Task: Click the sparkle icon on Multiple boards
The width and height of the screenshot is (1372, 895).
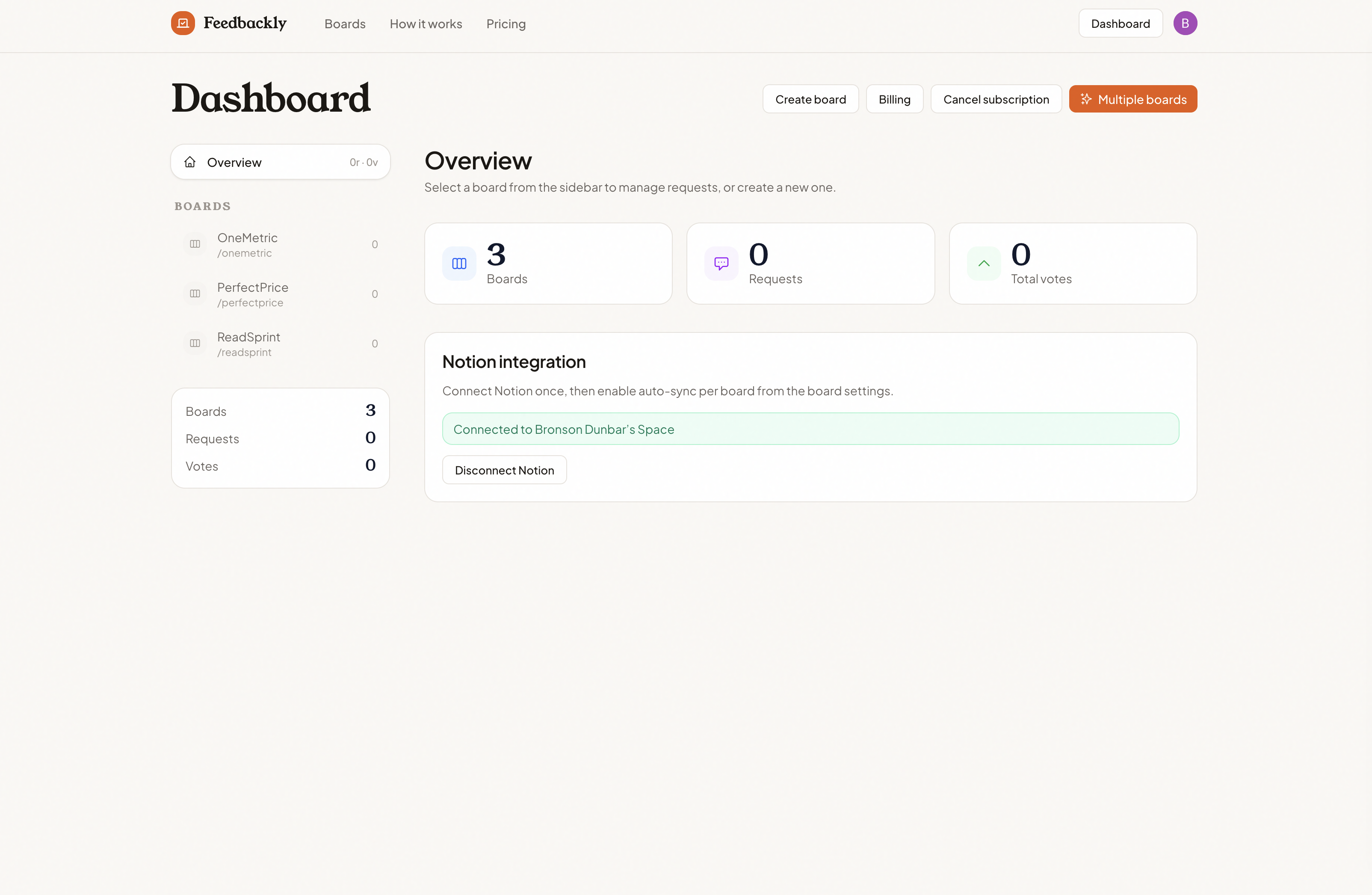Action: 1086,98
